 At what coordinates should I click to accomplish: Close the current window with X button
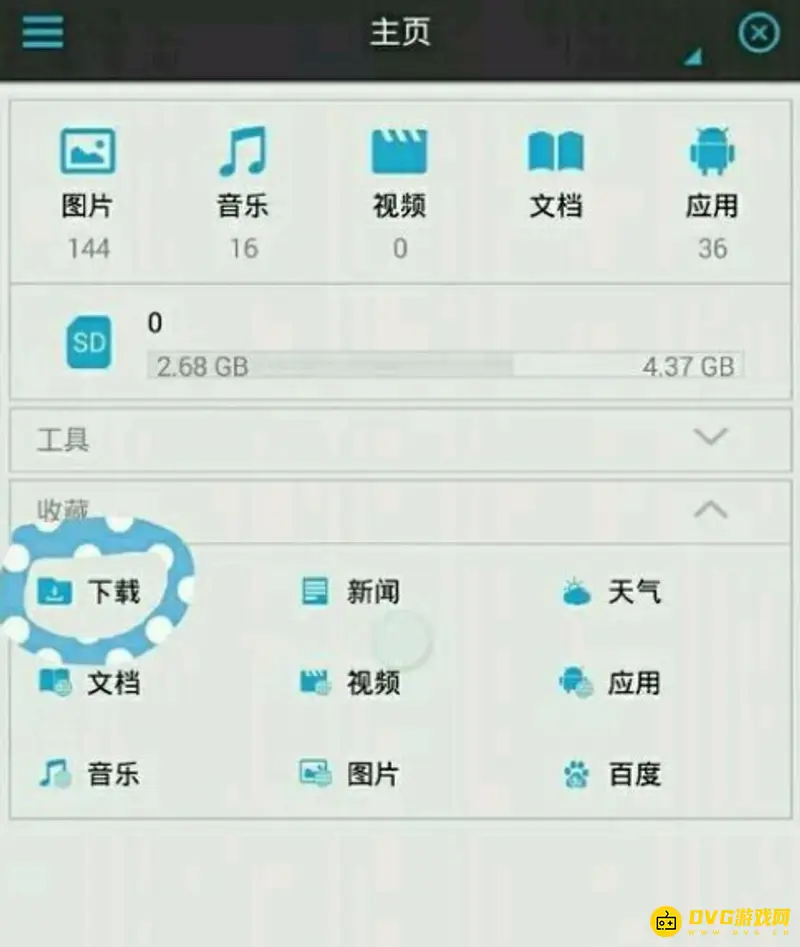coord(758,33)
